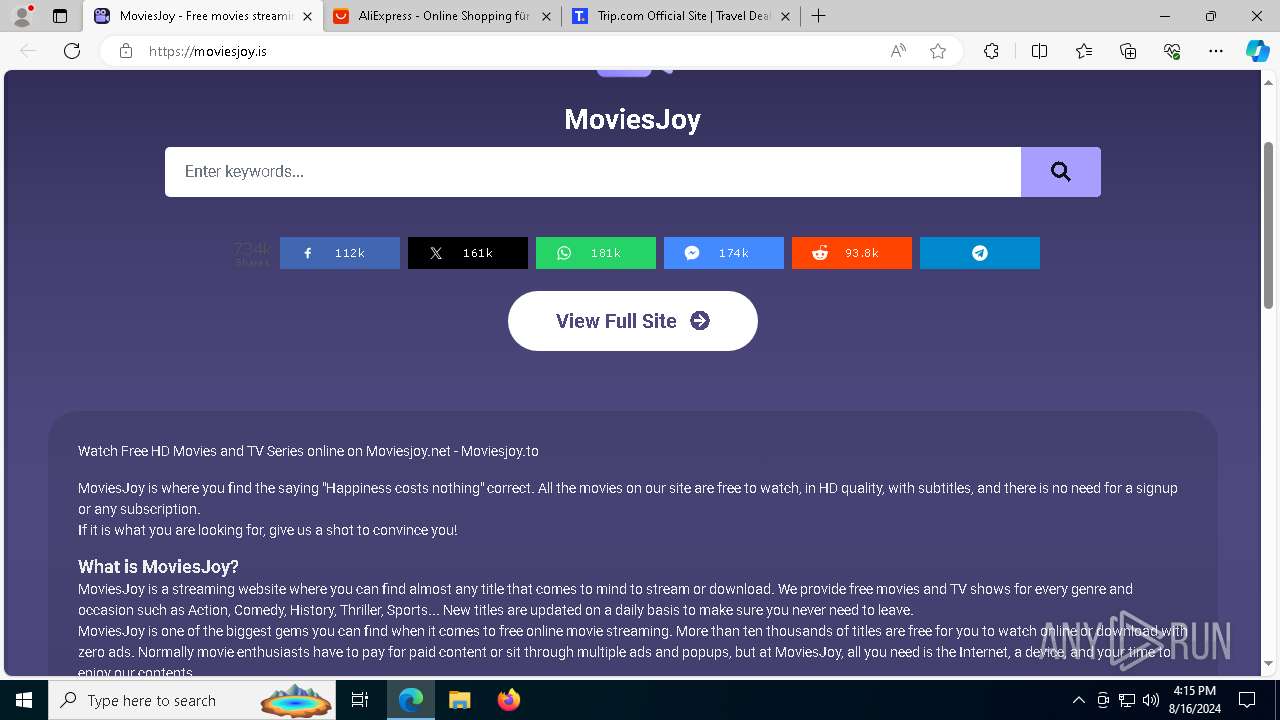Open a new tab
The width and height of the screenshot is (1280, 720).
818,16
